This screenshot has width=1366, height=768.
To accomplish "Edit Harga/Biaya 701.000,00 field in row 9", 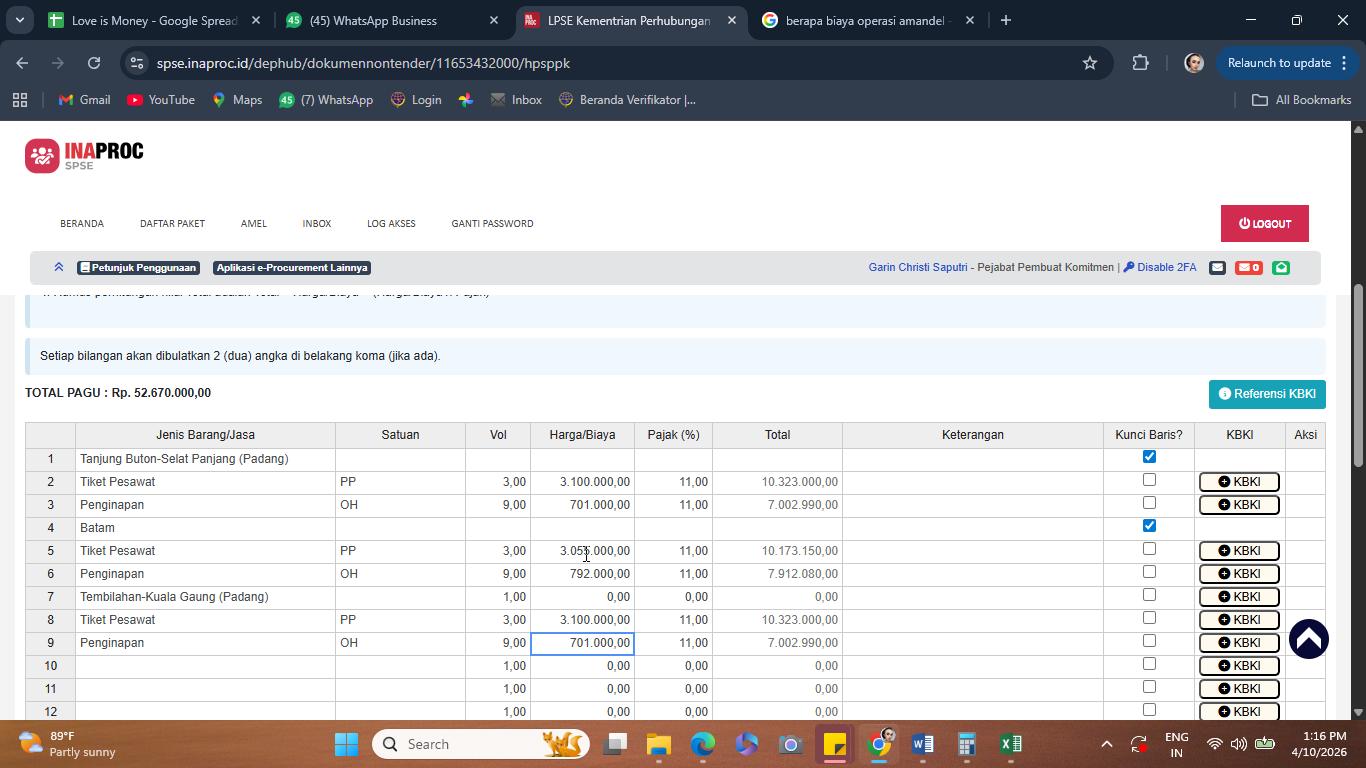I will pyautogui.click(x=582, y=643).
